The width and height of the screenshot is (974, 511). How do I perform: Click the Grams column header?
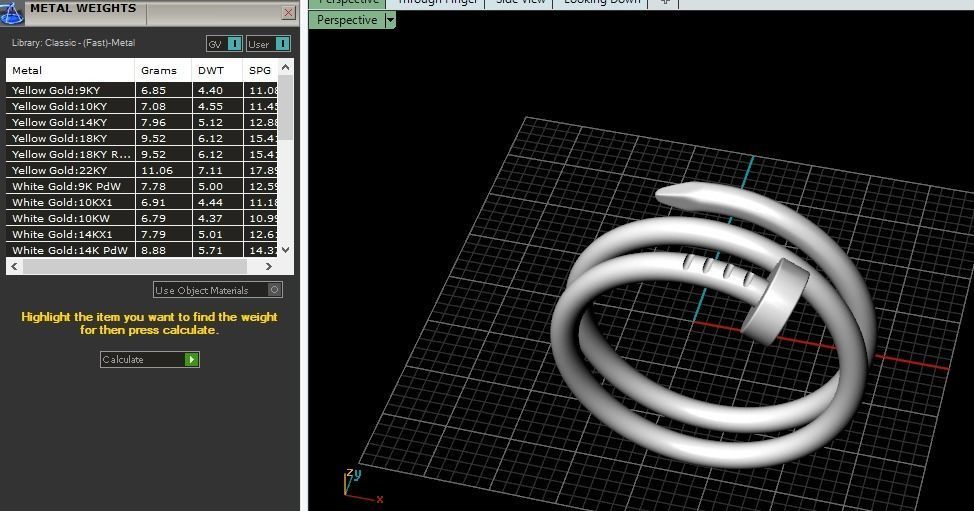tap(163, 70)
